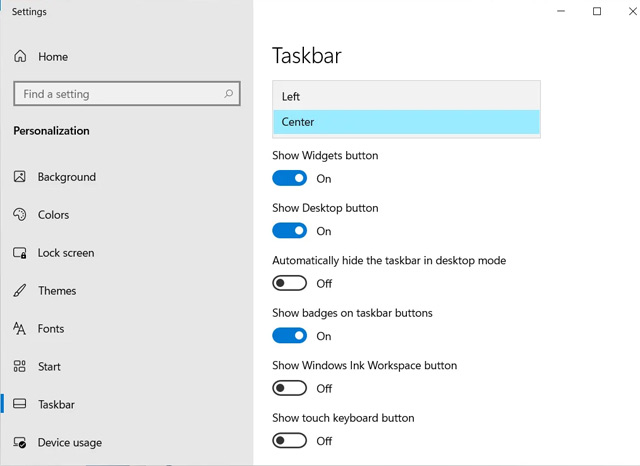
Task: Click the Device usage icon
Action: tap(20, 442)
